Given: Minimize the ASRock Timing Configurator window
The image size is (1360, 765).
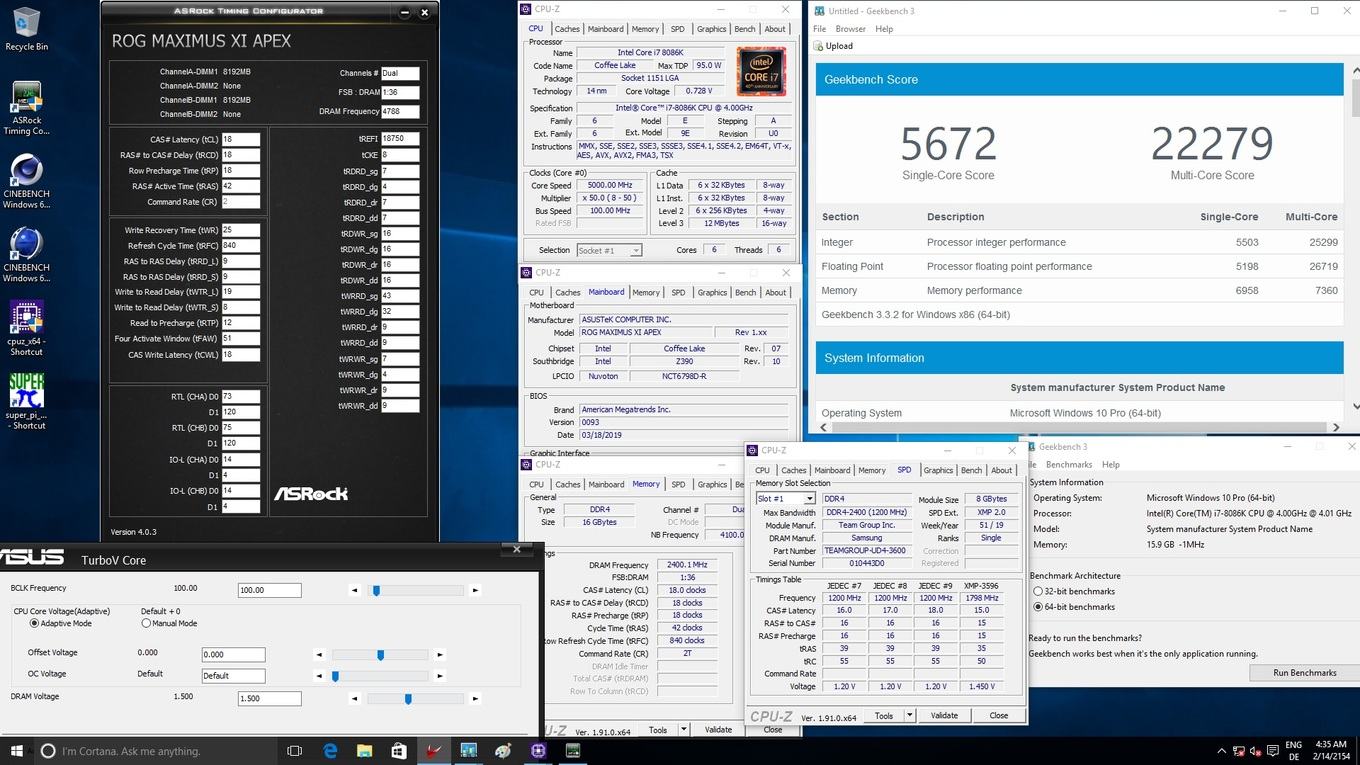Looking at the screenshot, I should pos(404,13).
